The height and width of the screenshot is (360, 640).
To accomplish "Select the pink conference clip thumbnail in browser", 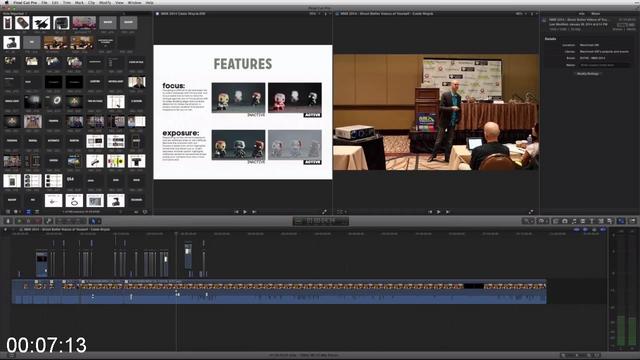I will [84, 22].
